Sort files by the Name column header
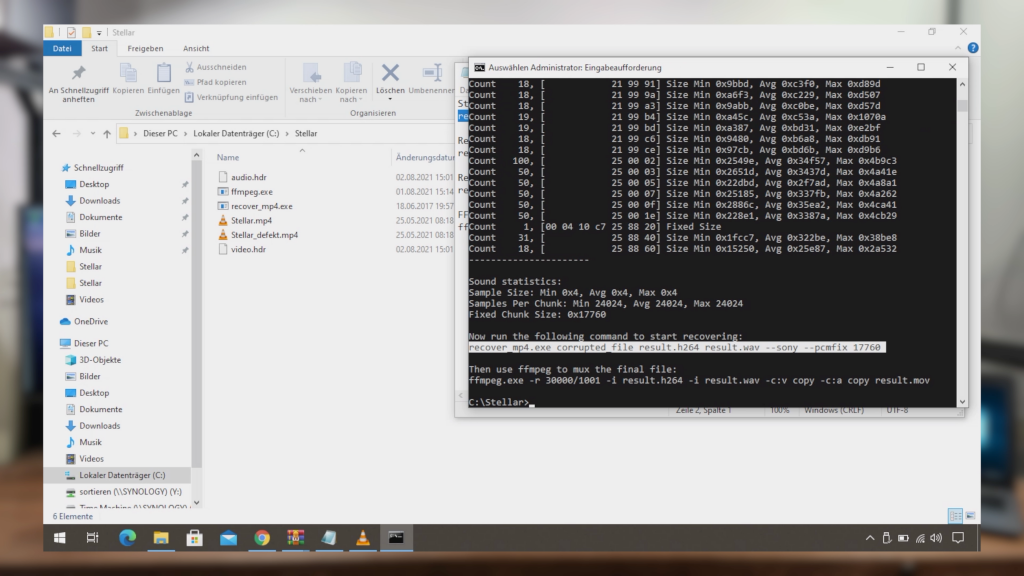Viewport: 1024px width, 576px height. click(x=228, y=157)
